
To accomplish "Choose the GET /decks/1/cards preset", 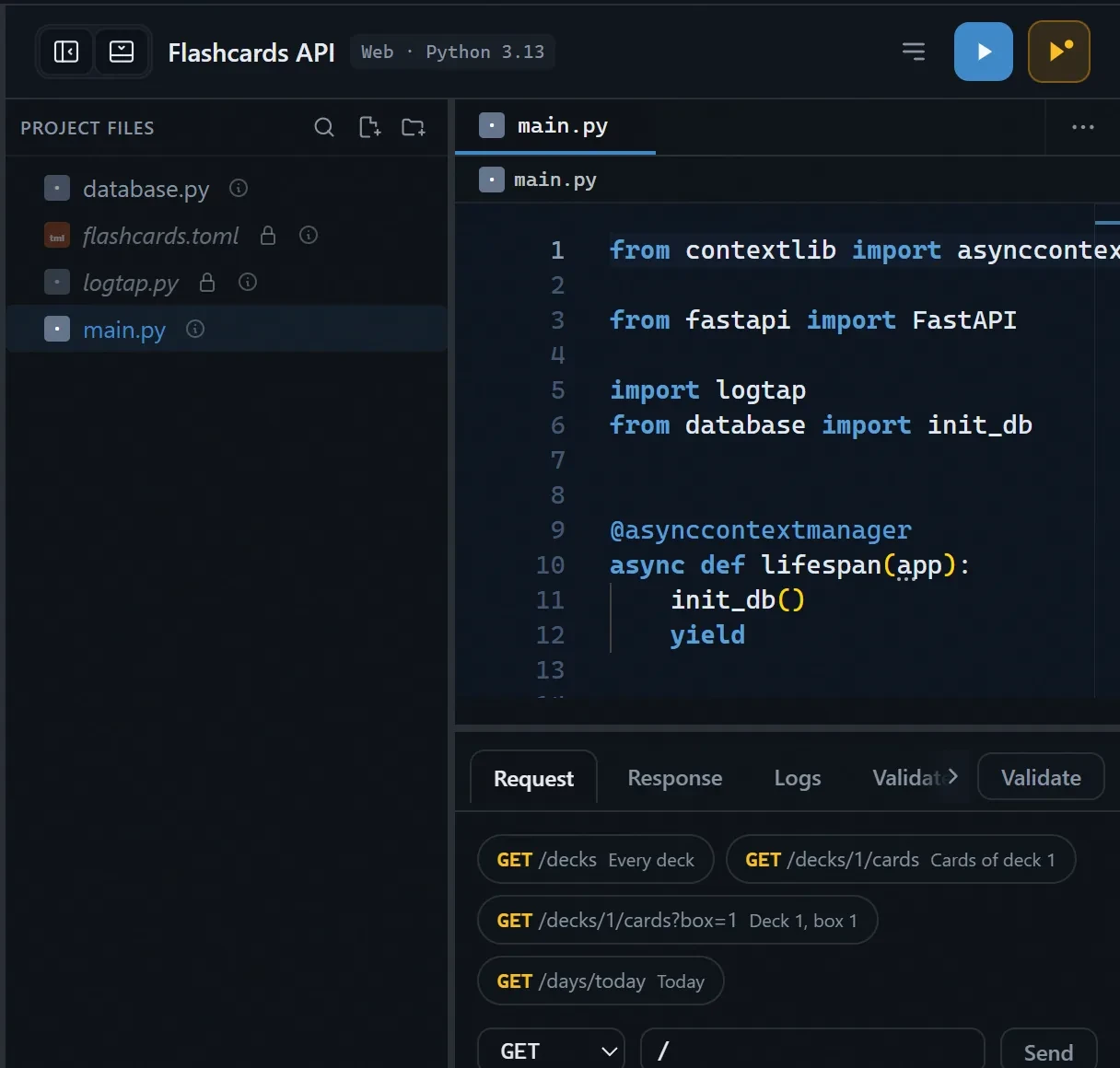I will point(901,859).
